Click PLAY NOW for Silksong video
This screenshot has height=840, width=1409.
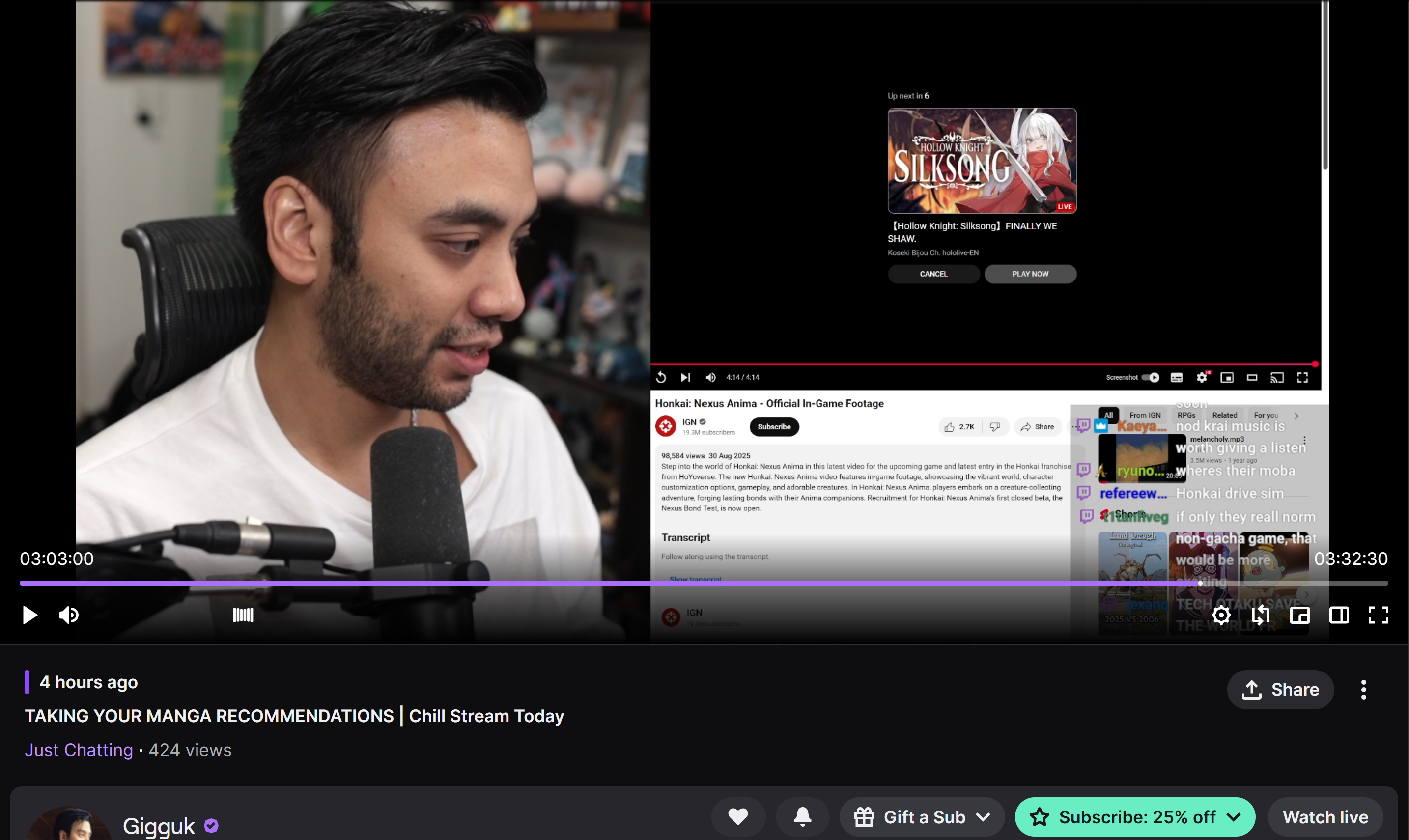pos(1030,274)
